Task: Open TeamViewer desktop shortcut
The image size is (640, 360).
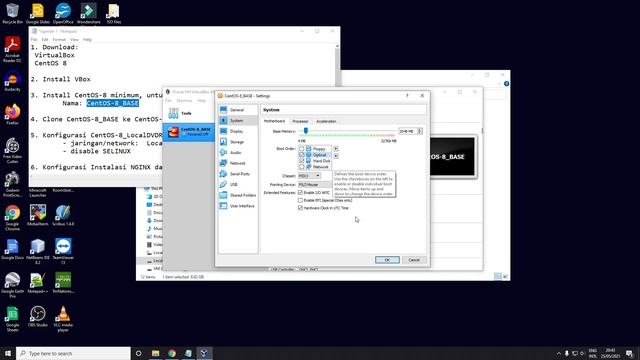Action: tap(63, 251)
